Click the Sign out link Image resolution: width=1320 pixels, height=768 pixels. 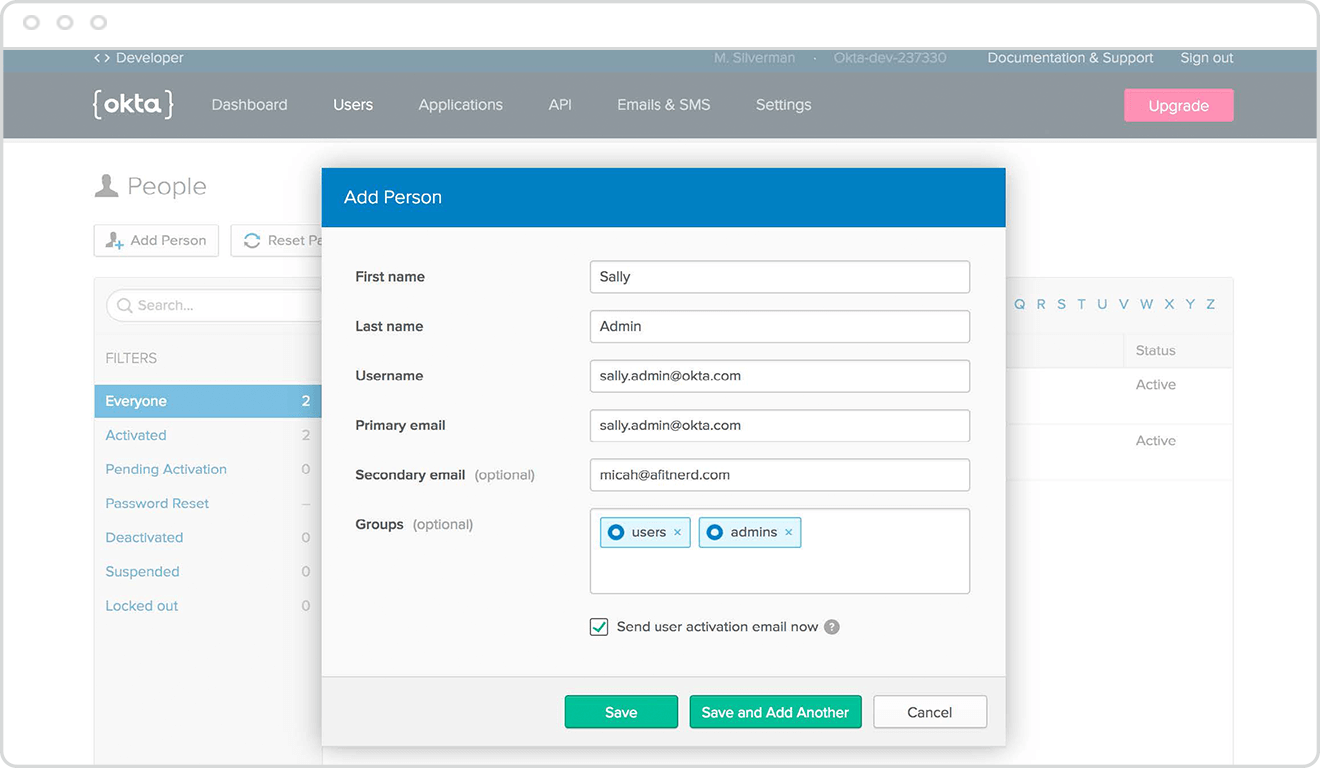pyautogui.click(x=1206, y=58)
